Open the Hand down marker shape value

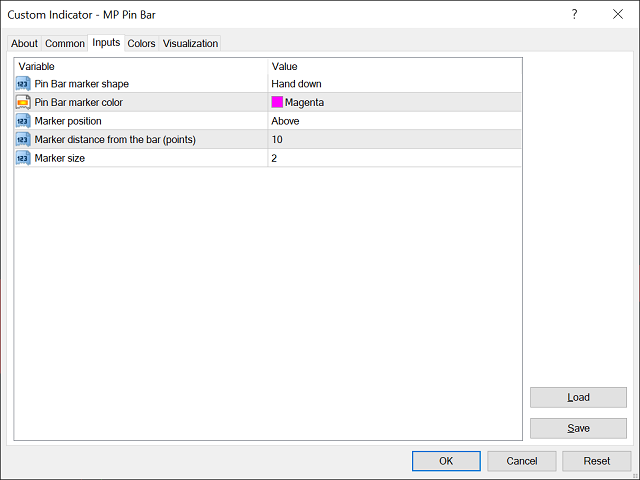click(x=394, y=84)
